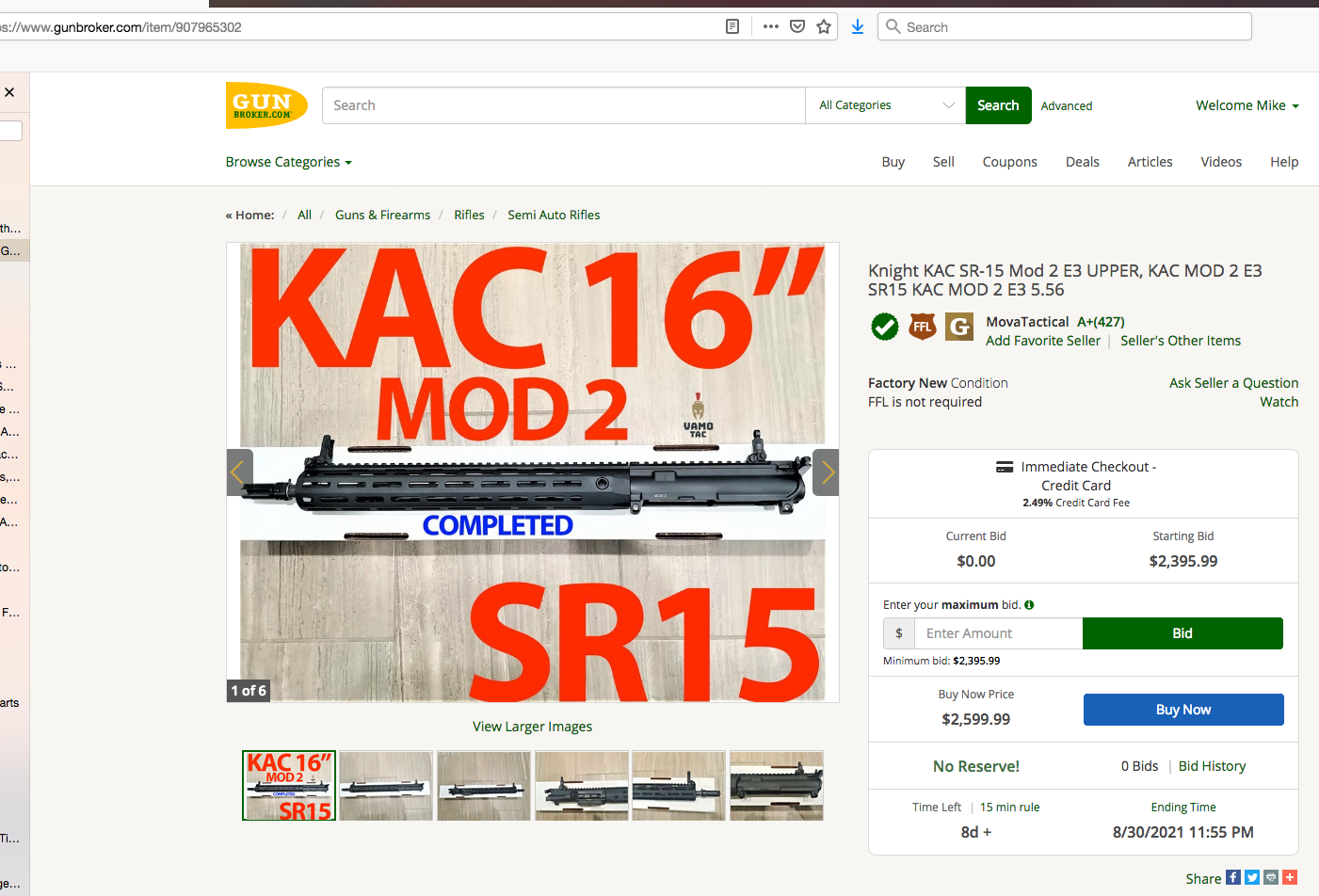Select the fourth image thumbnail
This screenshot has height=896, width=1319.
(582, 785)
